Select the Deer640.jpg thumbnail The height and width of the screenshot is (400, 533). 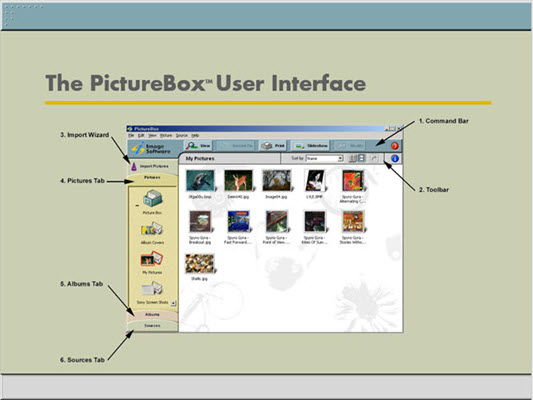pyautogui.click(x=238, y=180)
